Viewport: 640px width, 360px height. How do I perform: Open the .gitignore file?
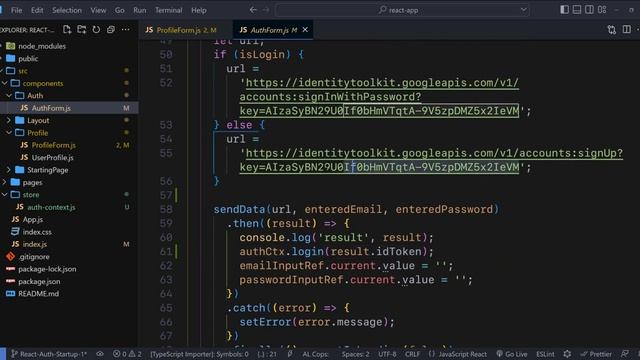pyautogui.click(x=34, y=257)
